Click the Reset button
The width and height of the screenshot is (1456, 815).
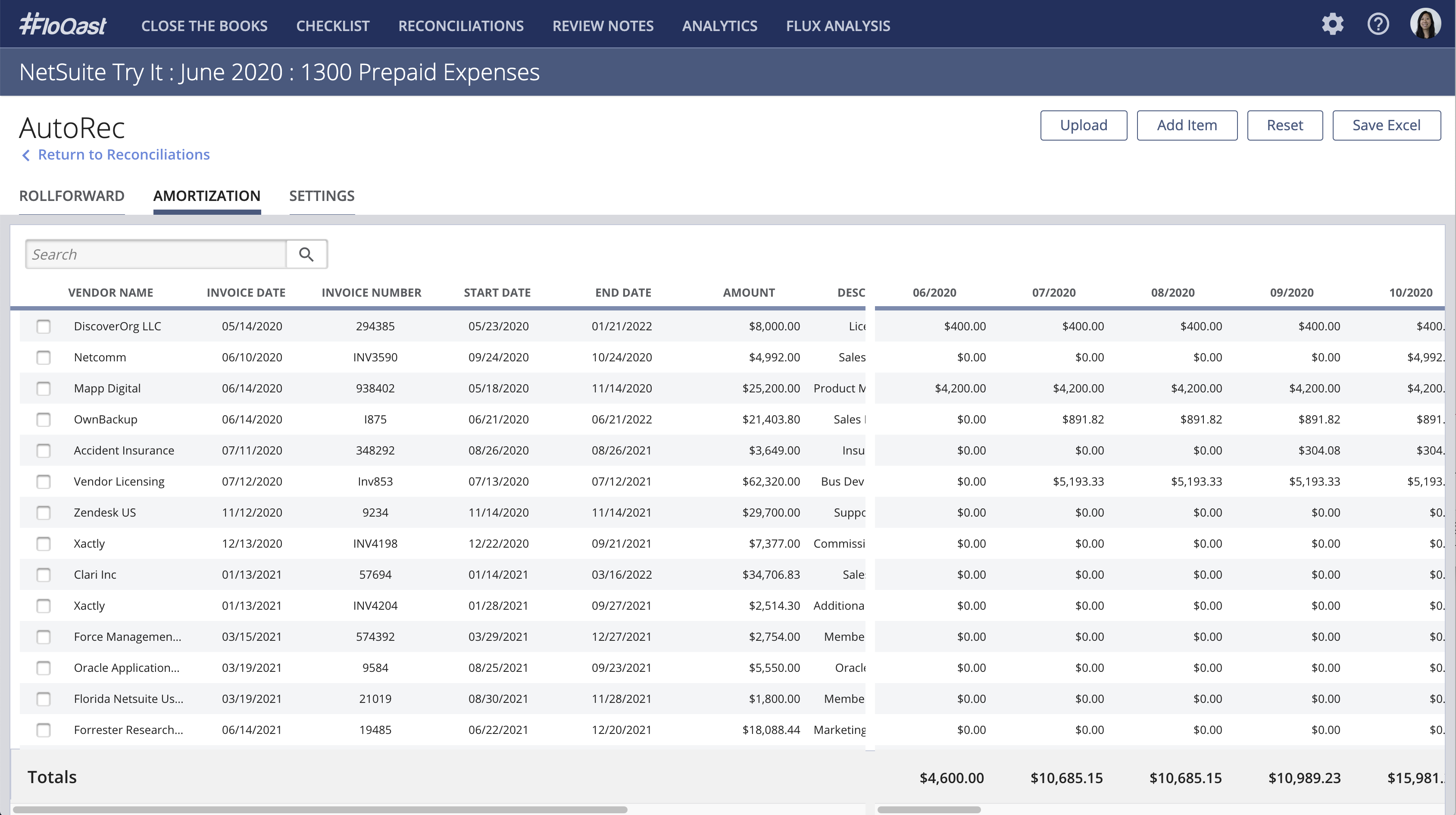click(1285, 125)
